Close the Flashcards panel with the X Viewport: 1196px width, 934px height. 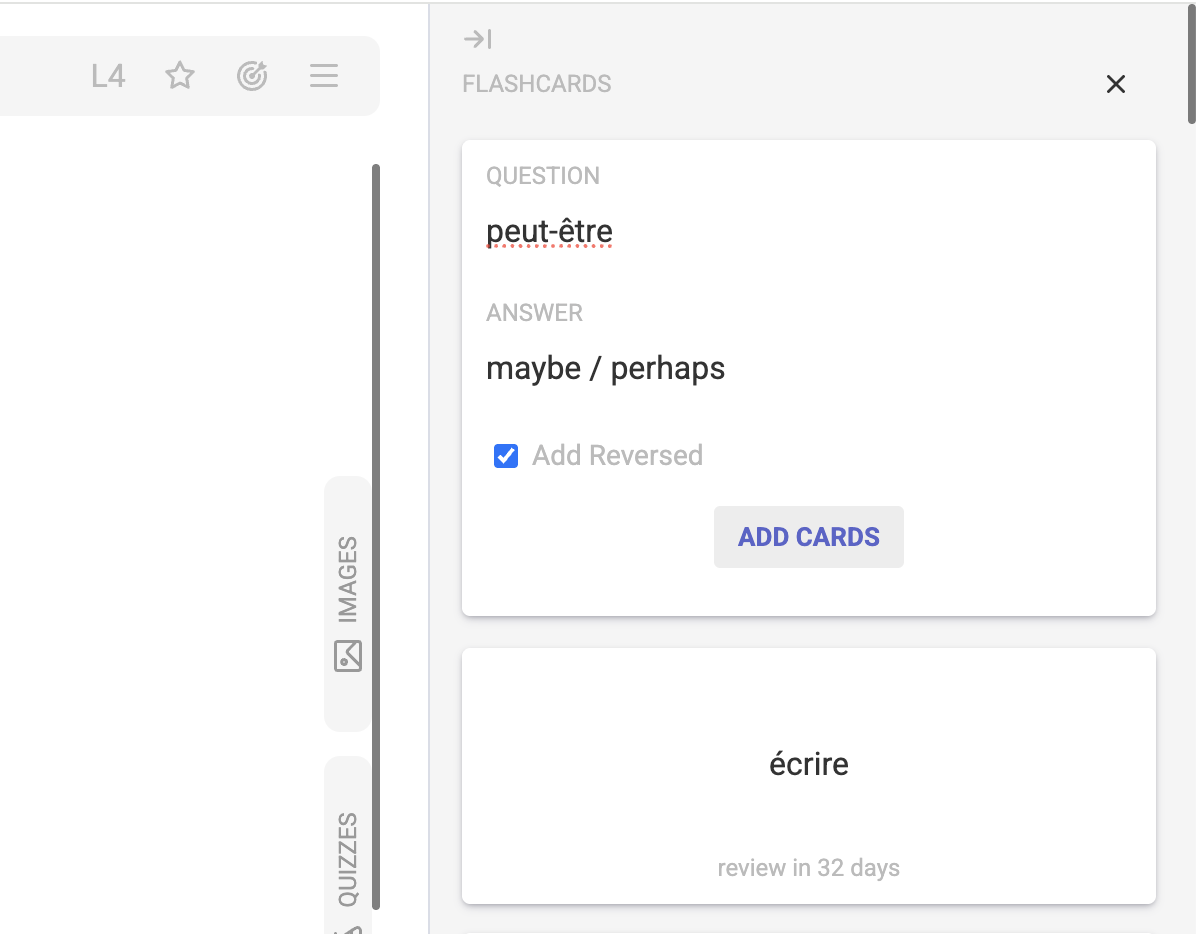click(x=1116, y=84)
